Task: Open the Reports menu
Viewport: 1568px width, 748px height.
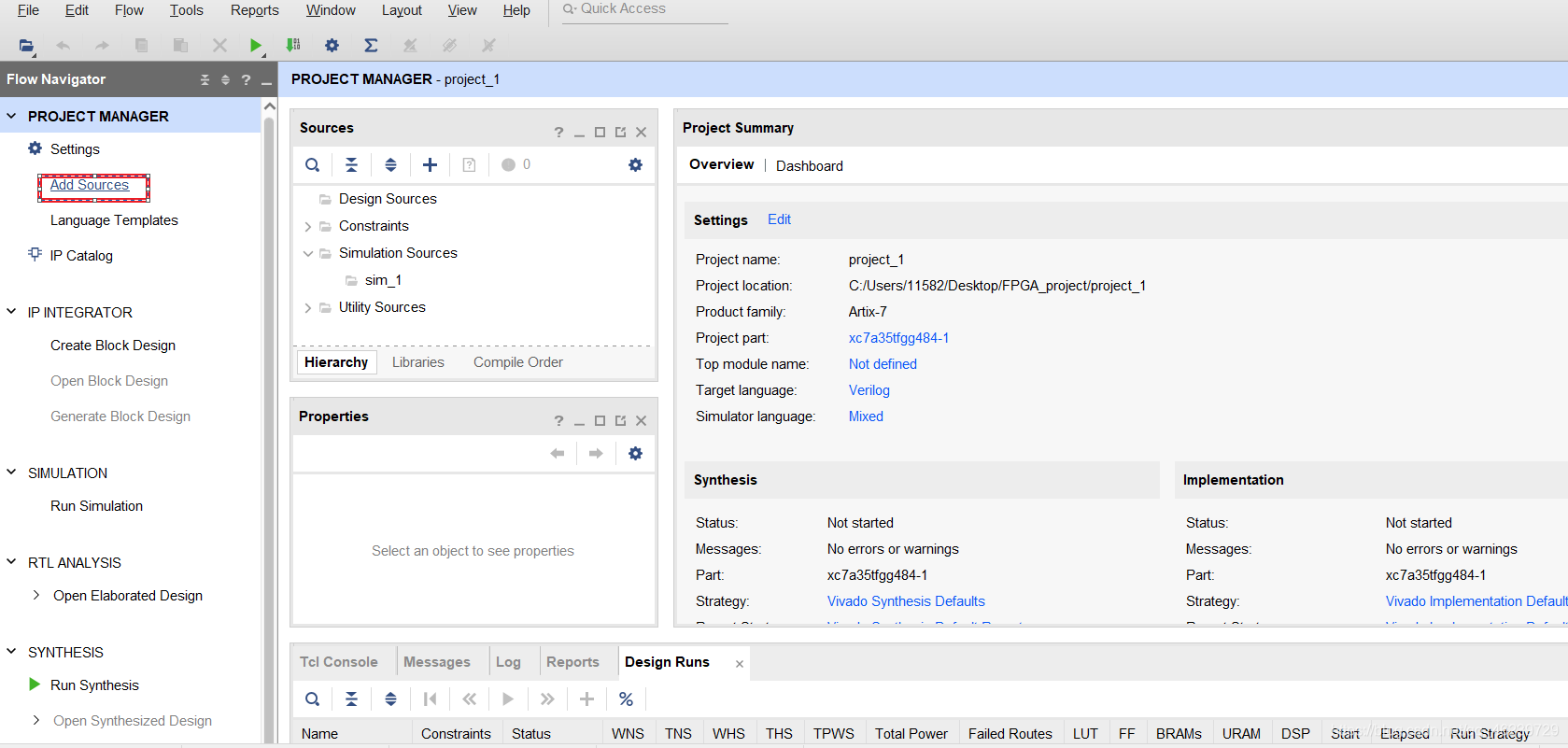Action: point(255,10)
